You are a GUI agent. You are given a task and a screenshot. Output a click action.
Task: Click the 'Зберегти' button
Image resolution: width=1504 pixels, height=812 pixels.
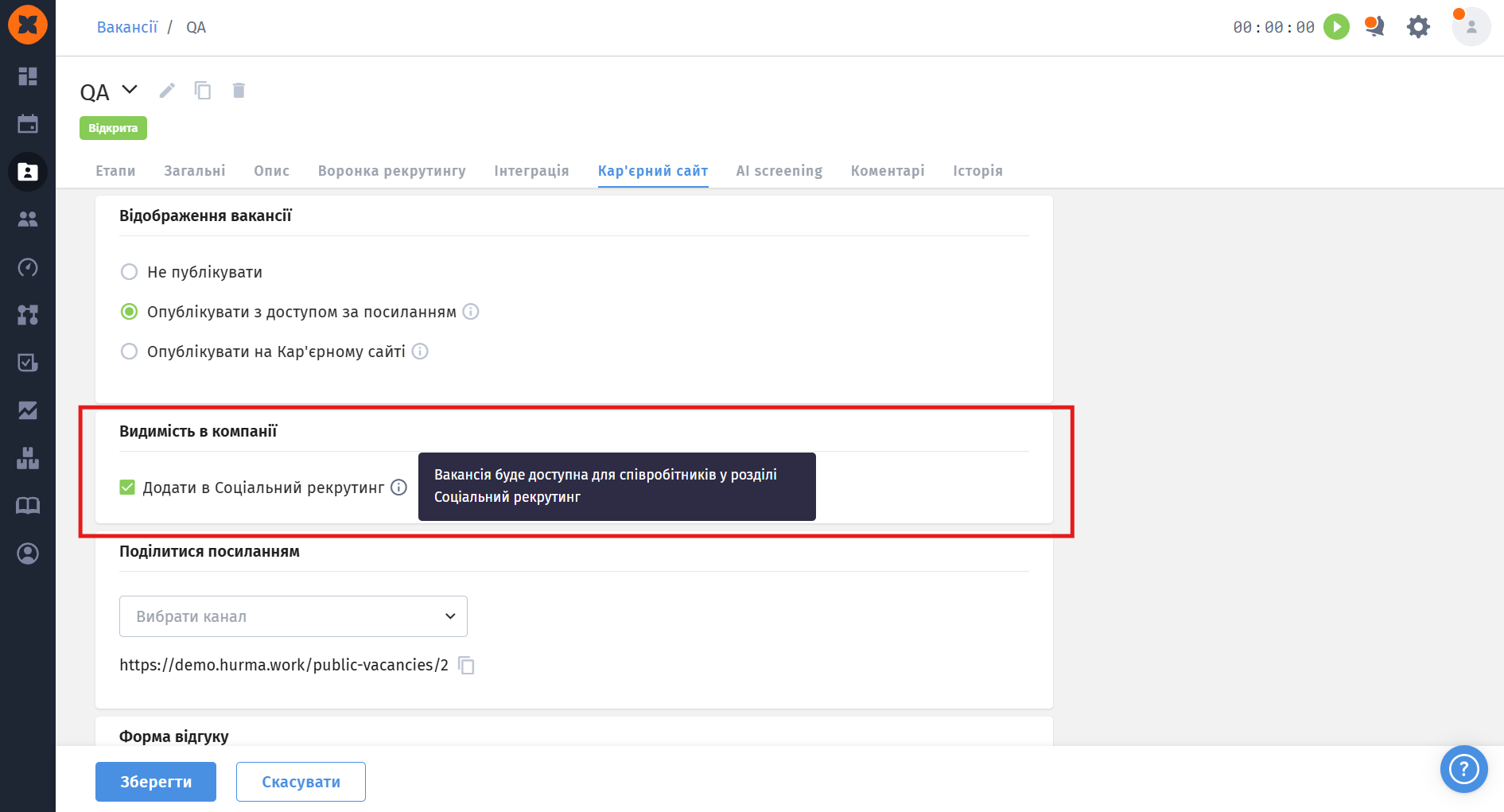[156, 782]
